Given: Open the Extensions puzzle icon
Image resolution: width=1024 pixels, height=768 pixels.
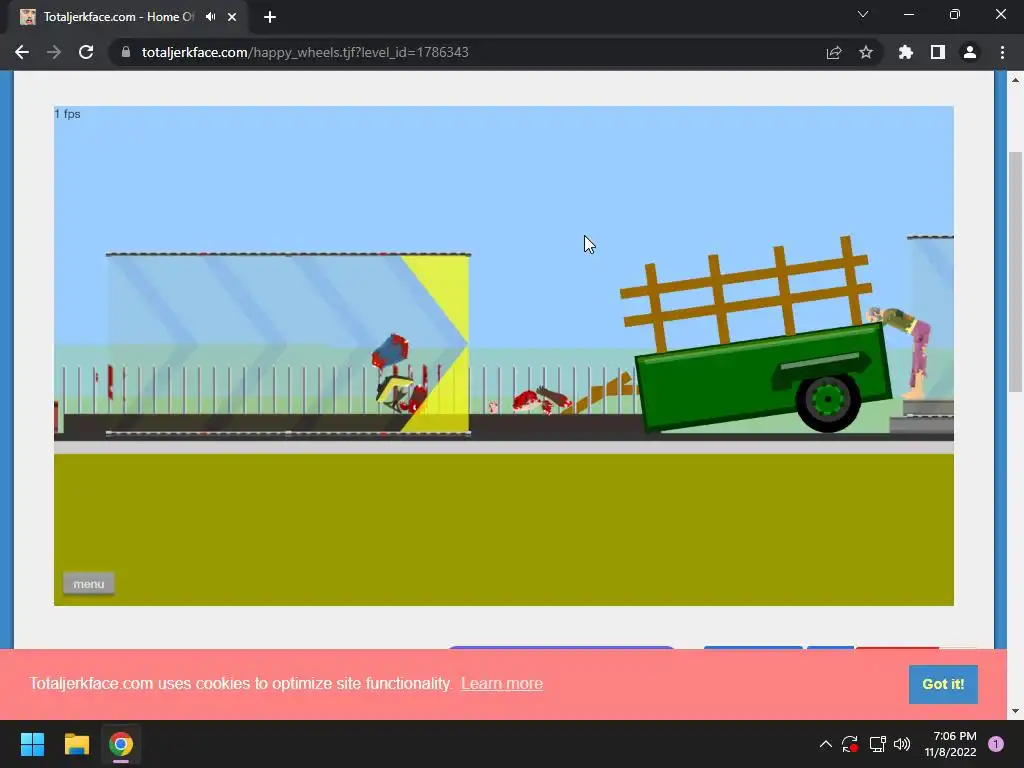Looking at the screenshot, I should 906,52.
